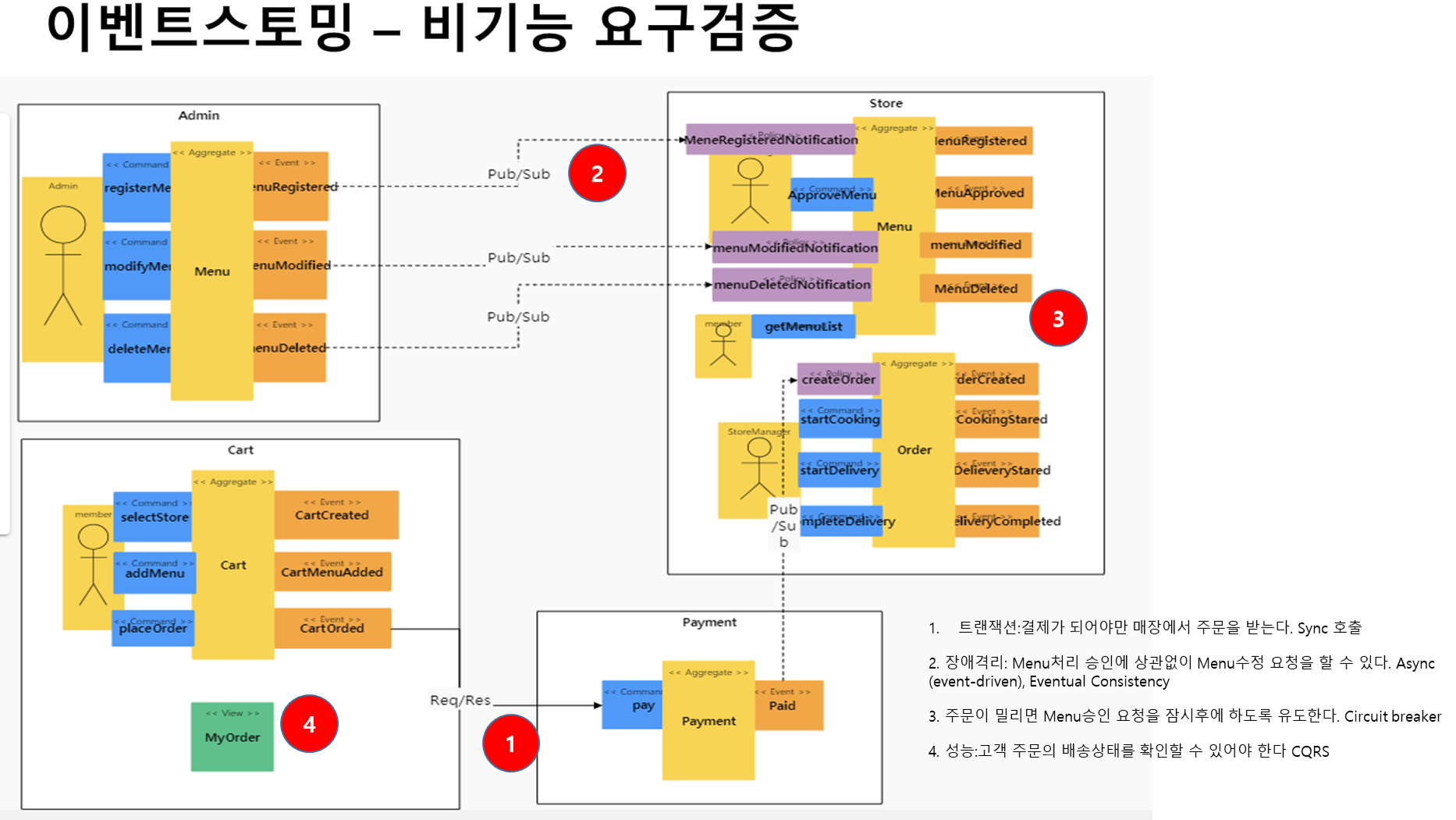Click the addMenu command sticky
The image size is (1456, 820).
tap(154, 573)
